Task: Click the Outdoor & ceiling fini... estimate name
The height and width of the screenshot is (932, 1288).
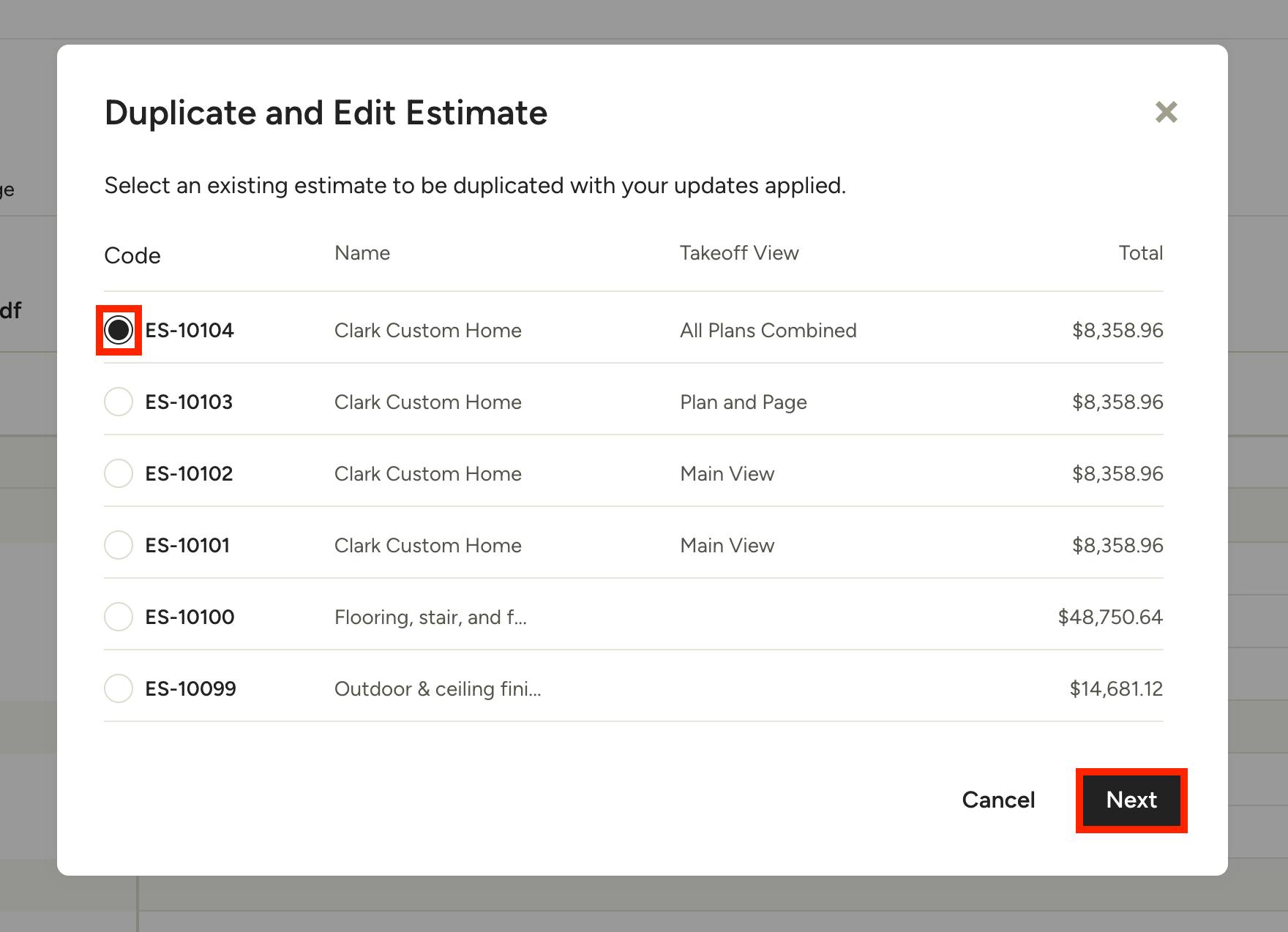Action: tap(438, 689)
